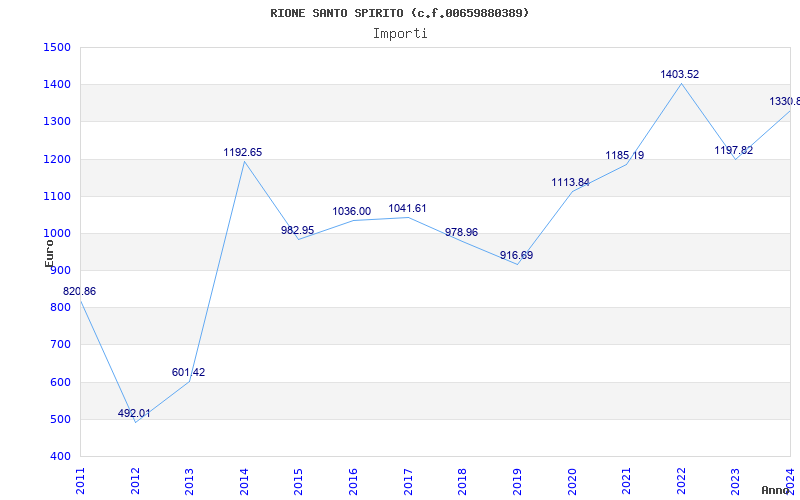This screenshot has height=500, width=800.
Task: Click the 2014 x-axis year label
Action: pos(244,481)
